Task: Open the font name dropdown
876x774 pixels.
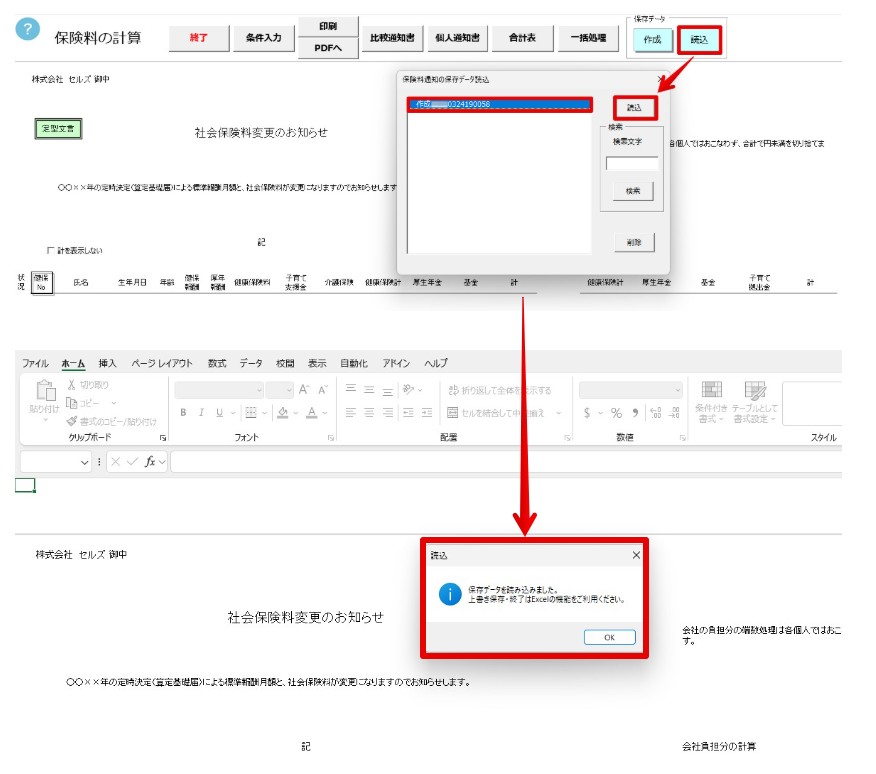Action: click(x=219, y=390)
